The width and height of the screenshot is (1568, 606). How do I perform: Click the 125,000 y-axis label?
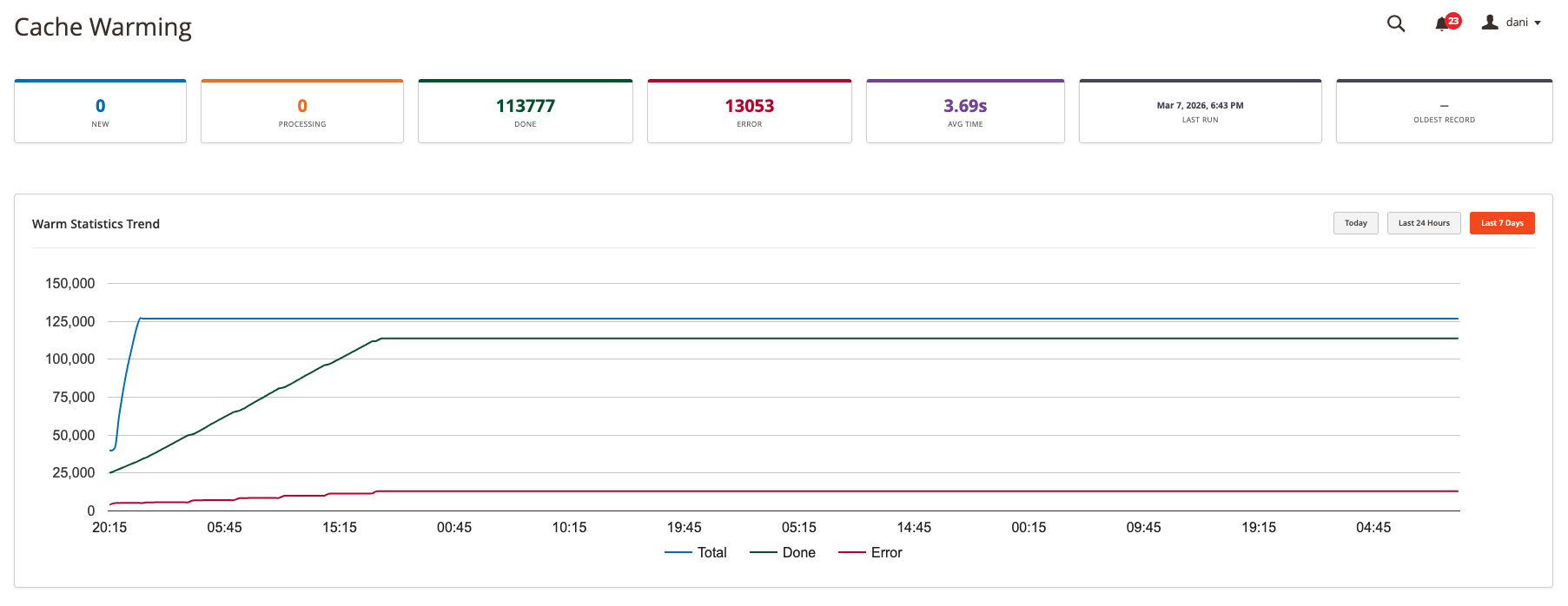70,321
